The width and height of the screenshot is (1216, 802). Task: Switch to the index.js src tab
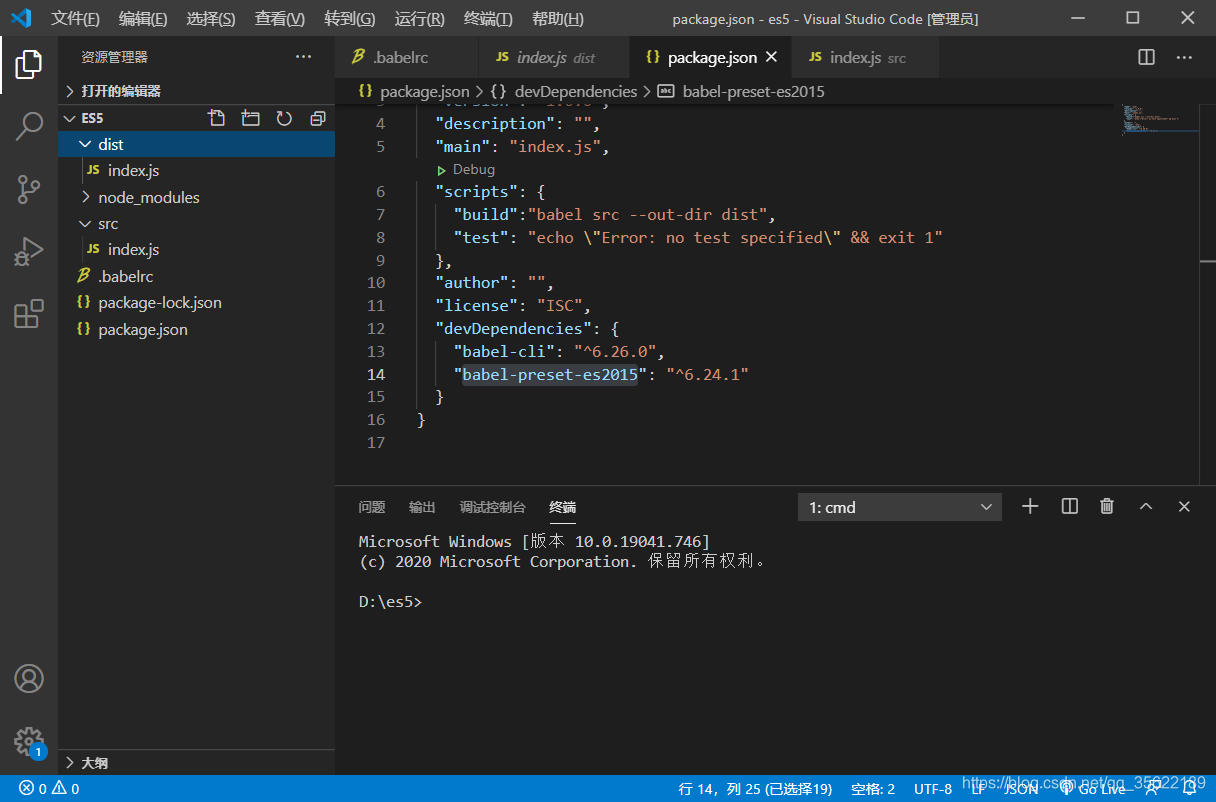[x=866, y=58]
